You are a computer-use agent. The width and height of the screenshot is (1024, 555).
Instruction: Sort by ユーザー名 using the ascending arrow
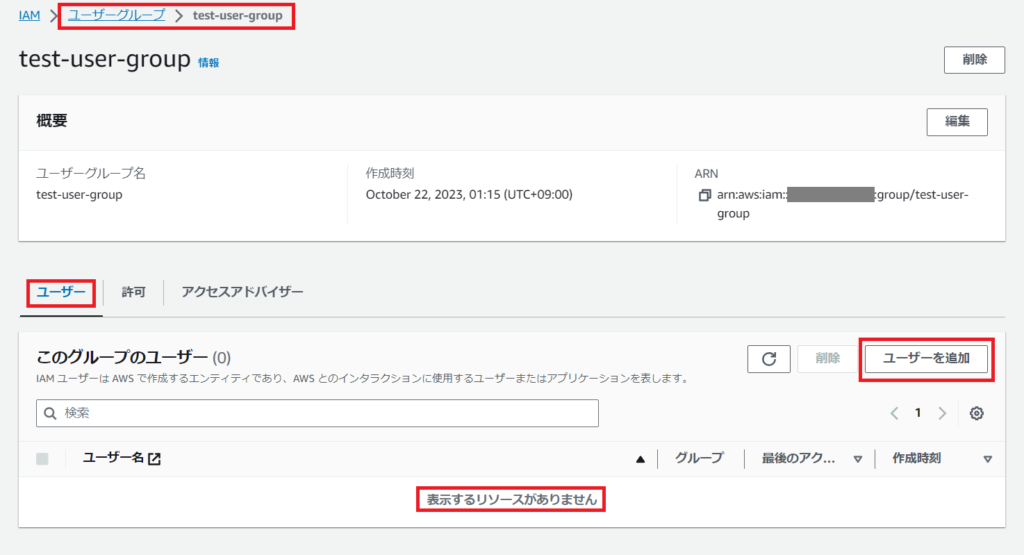[640, 459]
